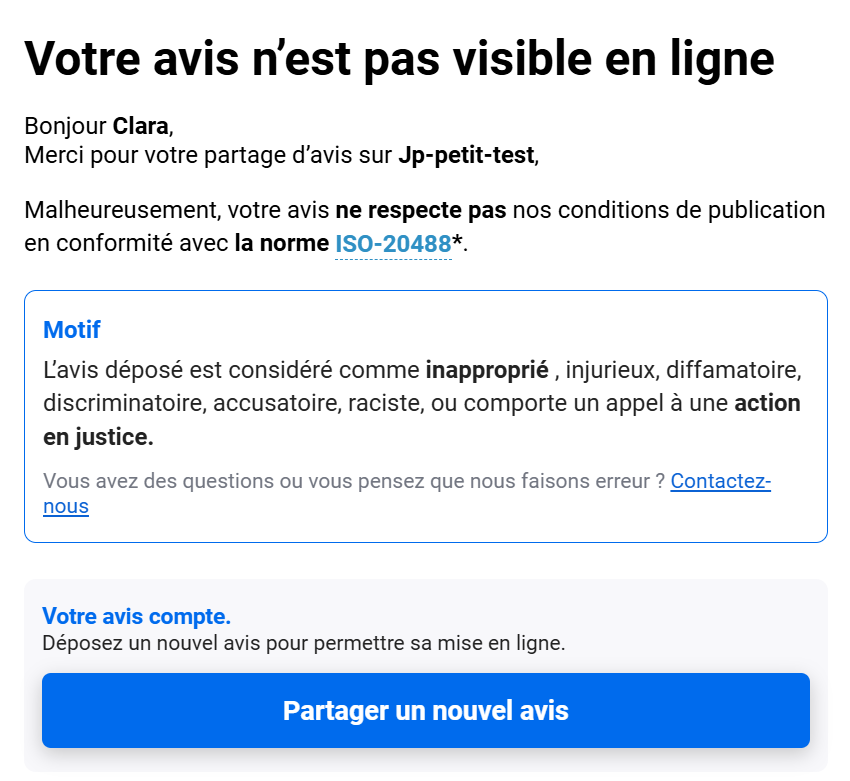Click the bold words la norme
This screenshot has width=850, height=781.
click(x=281, y=244)
